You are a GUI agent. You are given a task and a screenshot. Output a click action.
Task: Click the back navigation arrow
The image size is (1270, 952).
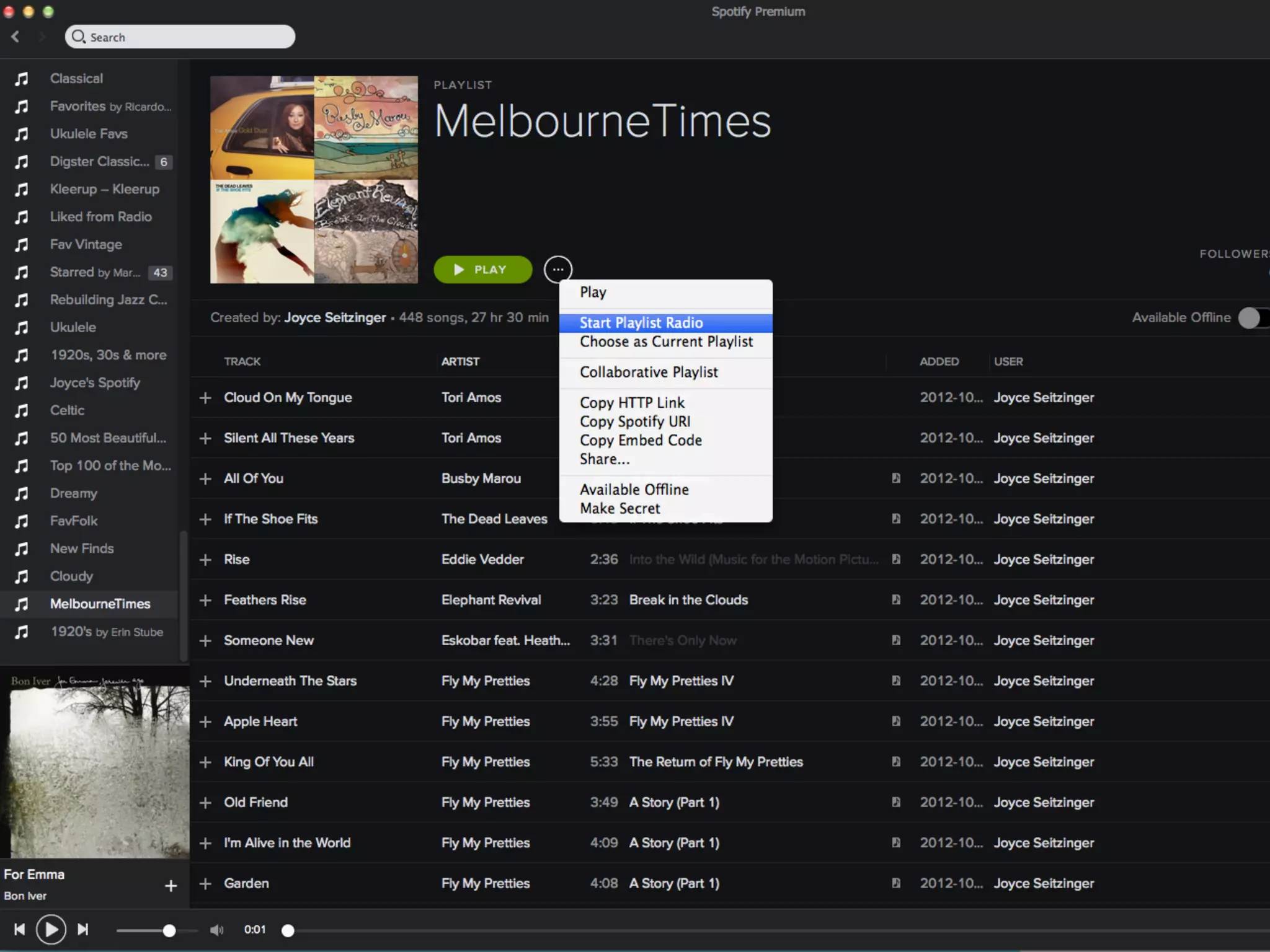(16, 37)
